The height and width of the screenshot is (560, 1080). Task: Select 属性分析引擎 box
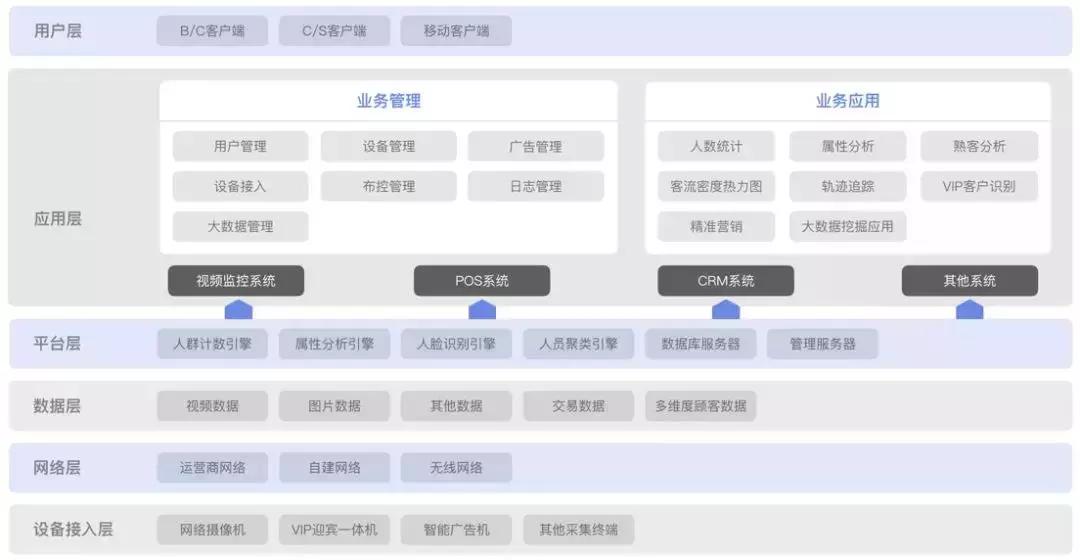[x=334, y=344]
